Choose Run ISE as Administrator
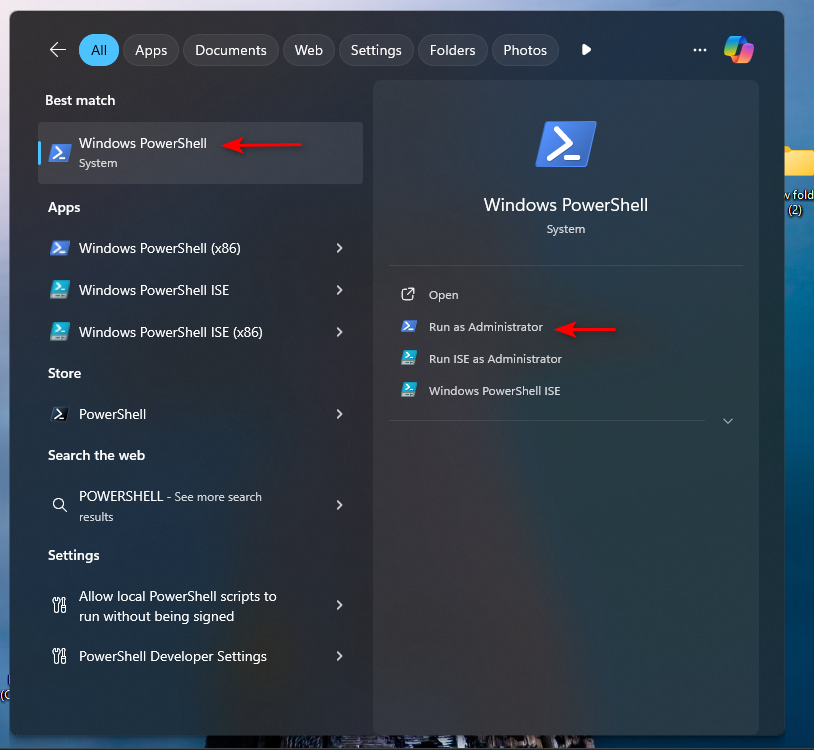Screen dimensions: 814x750 tap(495, 359)
